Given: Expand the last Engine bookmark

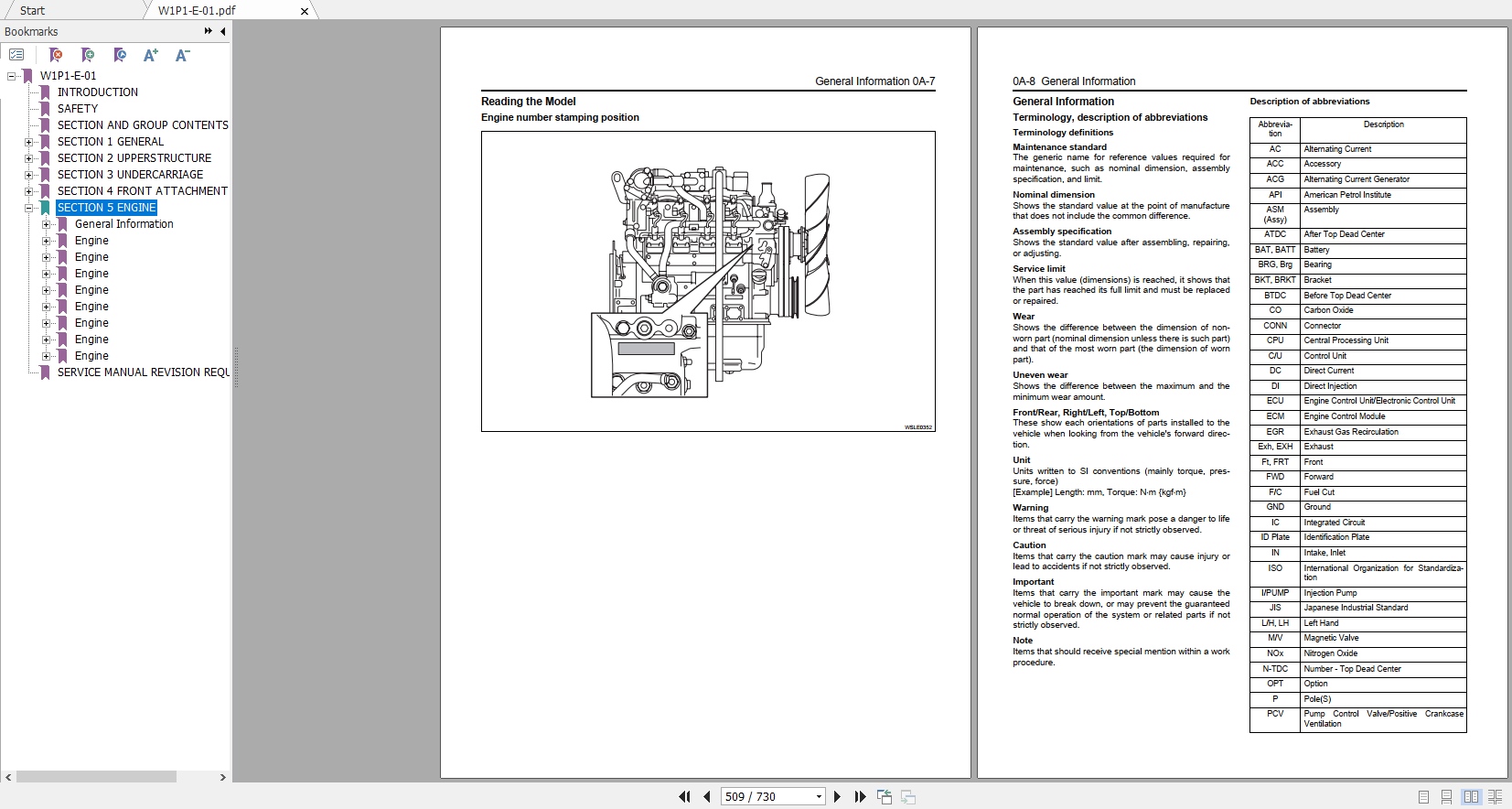Looking at the screenshot, I should (x=46, y=356).
